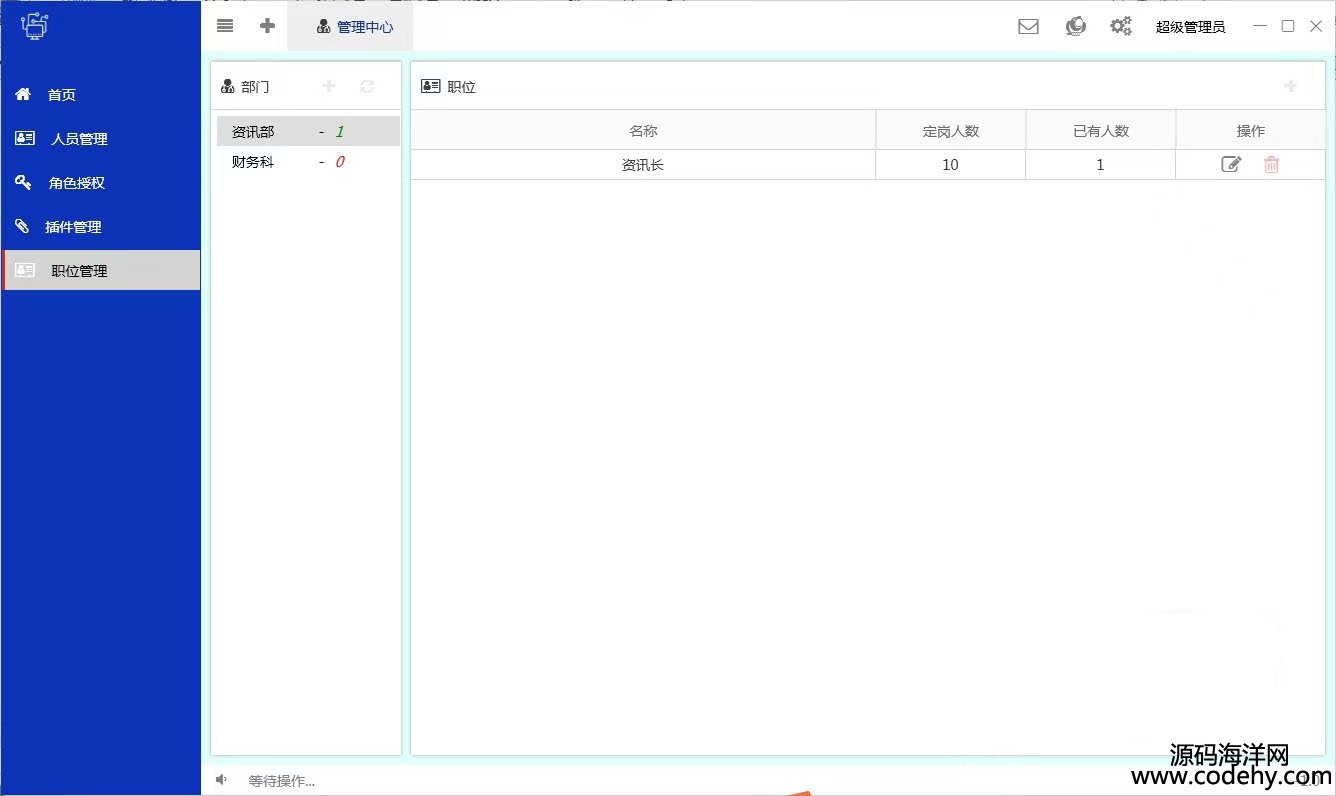The width and height of the screenshot is (1336, 796).
Task: Toggle the hamburger menu icon
Action: 225,26
